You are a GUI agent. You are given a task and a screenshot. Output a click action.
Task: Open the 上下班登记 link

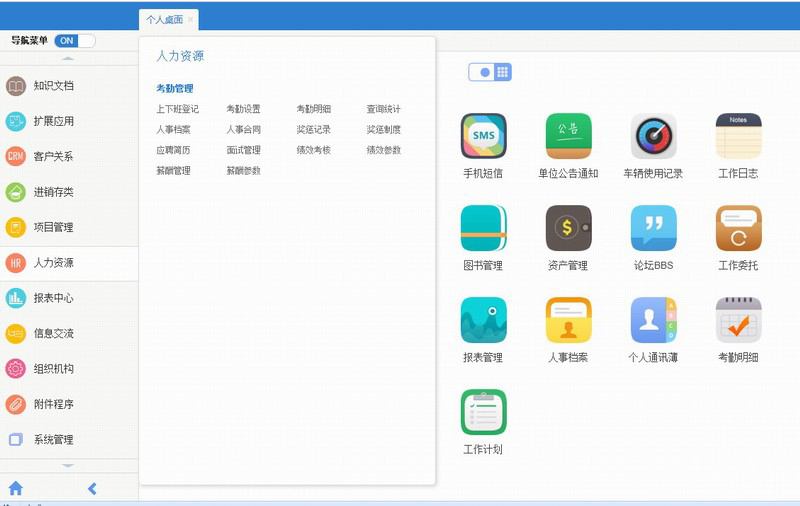(x=177, y=109)
